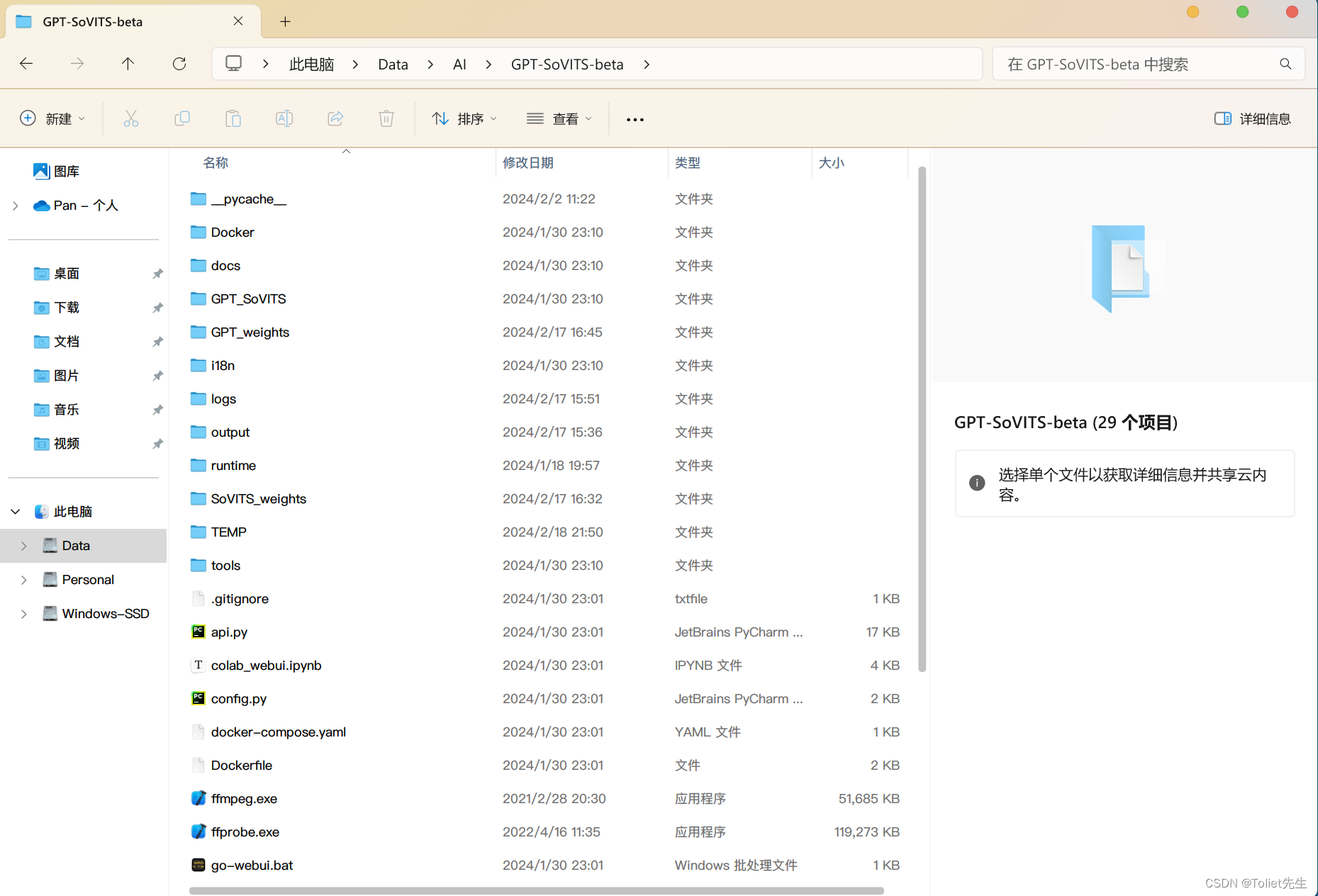Select the config.py PyCharm file icon

click(199, 698)
